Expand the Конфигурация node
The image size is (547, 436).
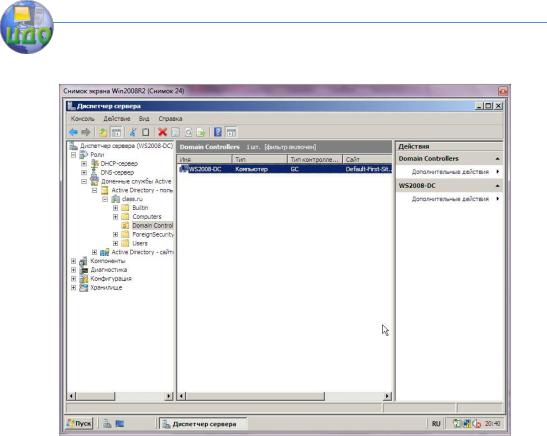click(x=73, y=279)
